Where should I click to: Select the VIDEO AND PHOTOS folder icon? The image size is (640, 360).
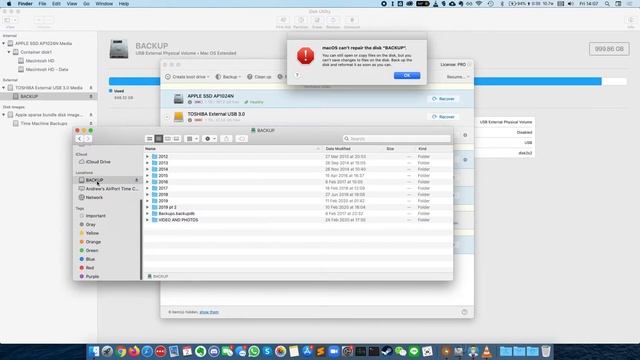tap(155, 220)
